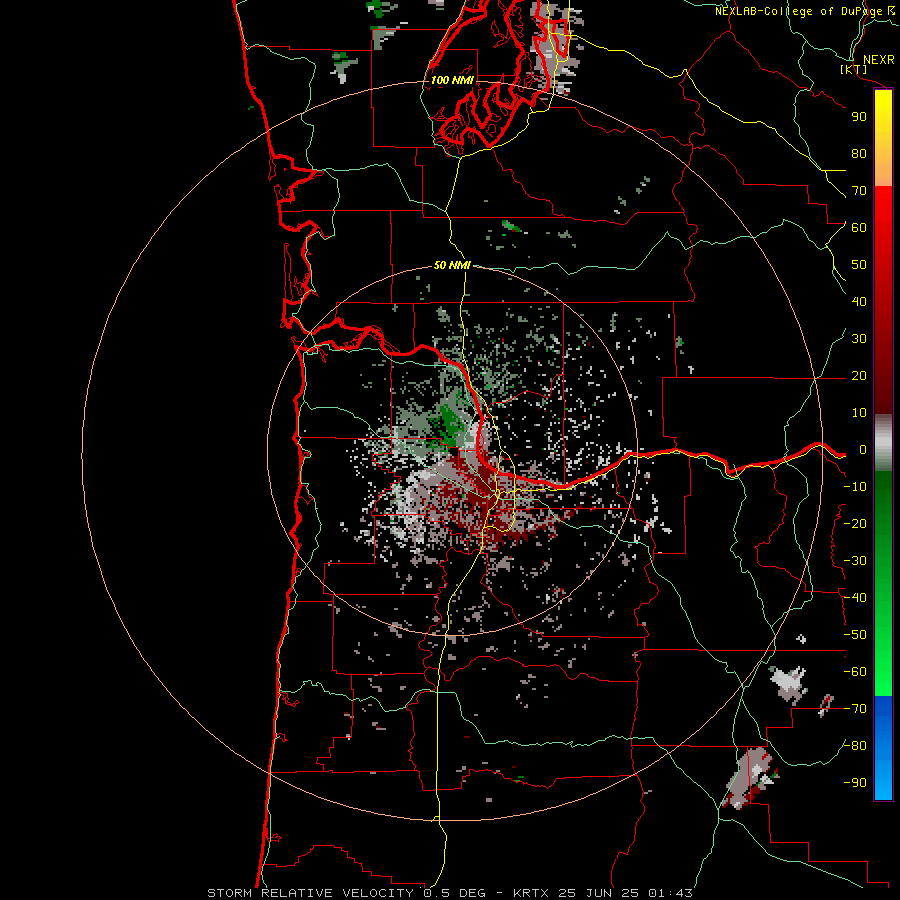Click the 50 value on velocity scale
This screenshot has height=900, width=900.
[x=859, y=265]
